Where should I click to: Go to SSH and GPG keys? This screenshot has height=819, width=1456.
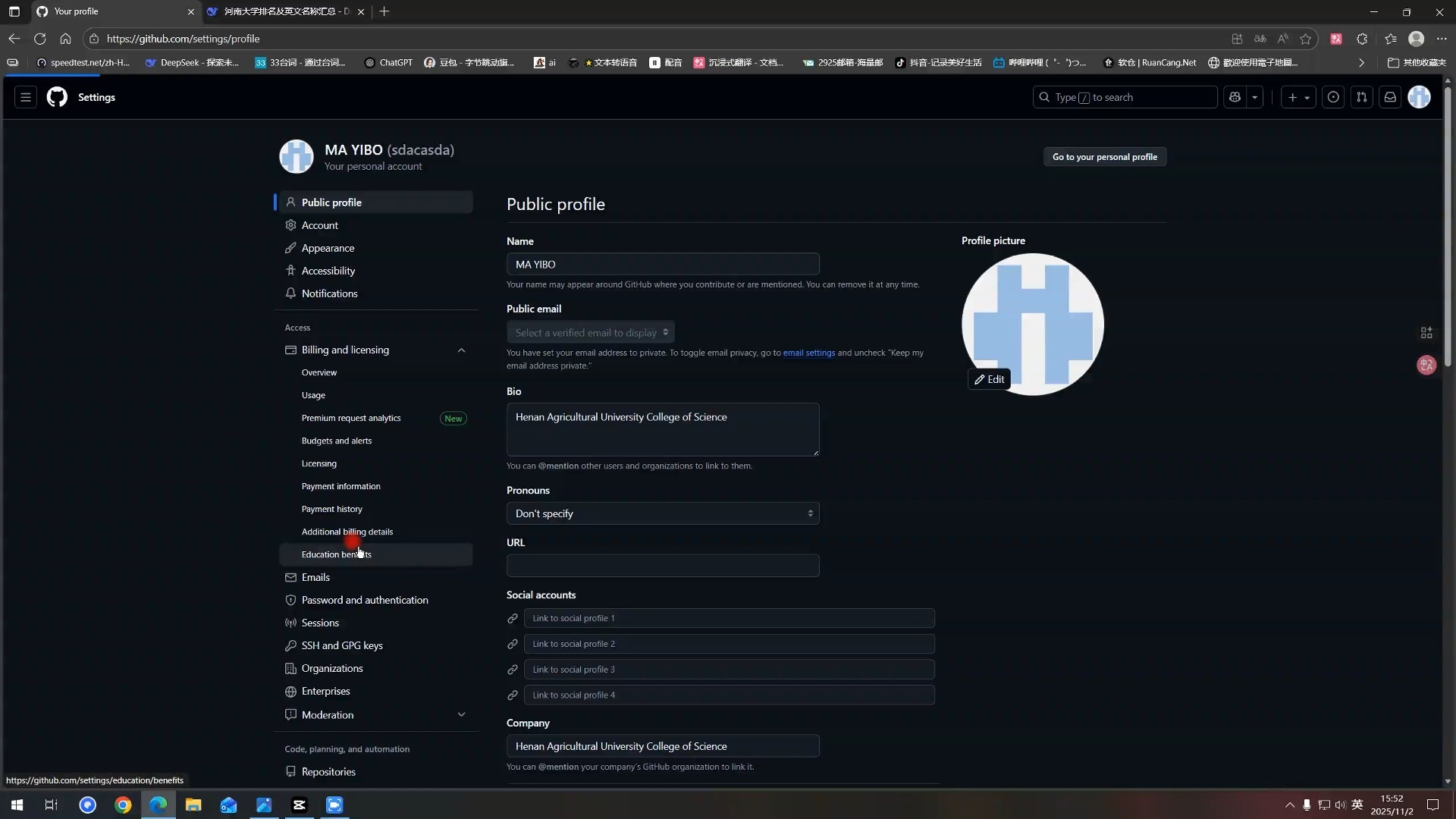click(x=341, y=645)
